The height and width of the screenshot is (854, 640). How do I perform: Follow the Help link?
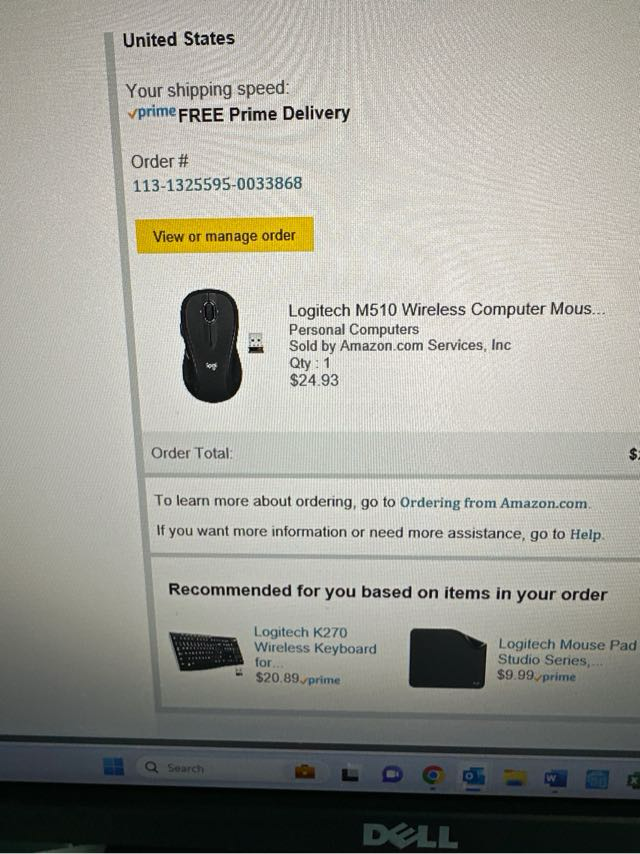pyautogui.click(x=586, y=534)
